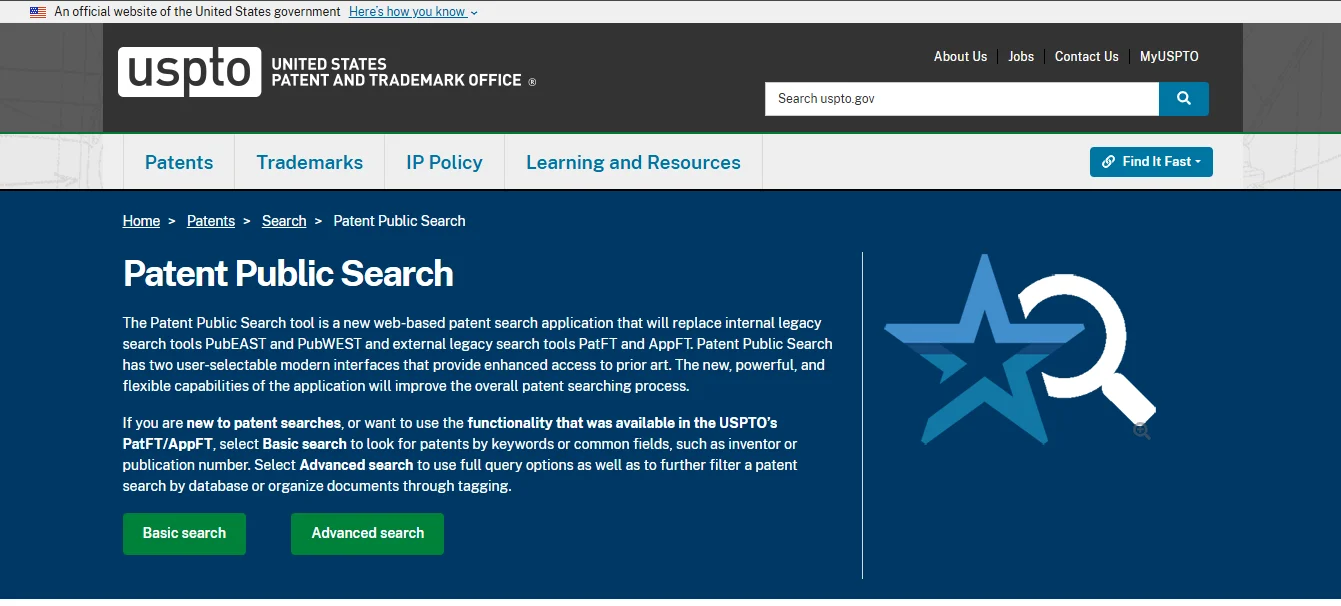1341x606 pixels.
Task: Open the Find It Fast dropdown
Action: 1151,162
